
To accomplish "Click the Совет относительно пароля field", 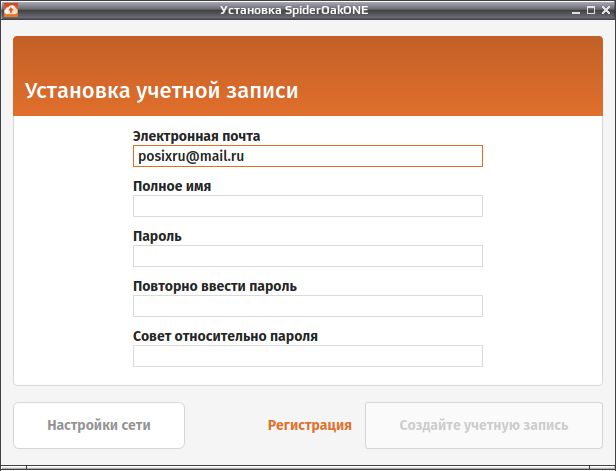I will pos(308,356).
